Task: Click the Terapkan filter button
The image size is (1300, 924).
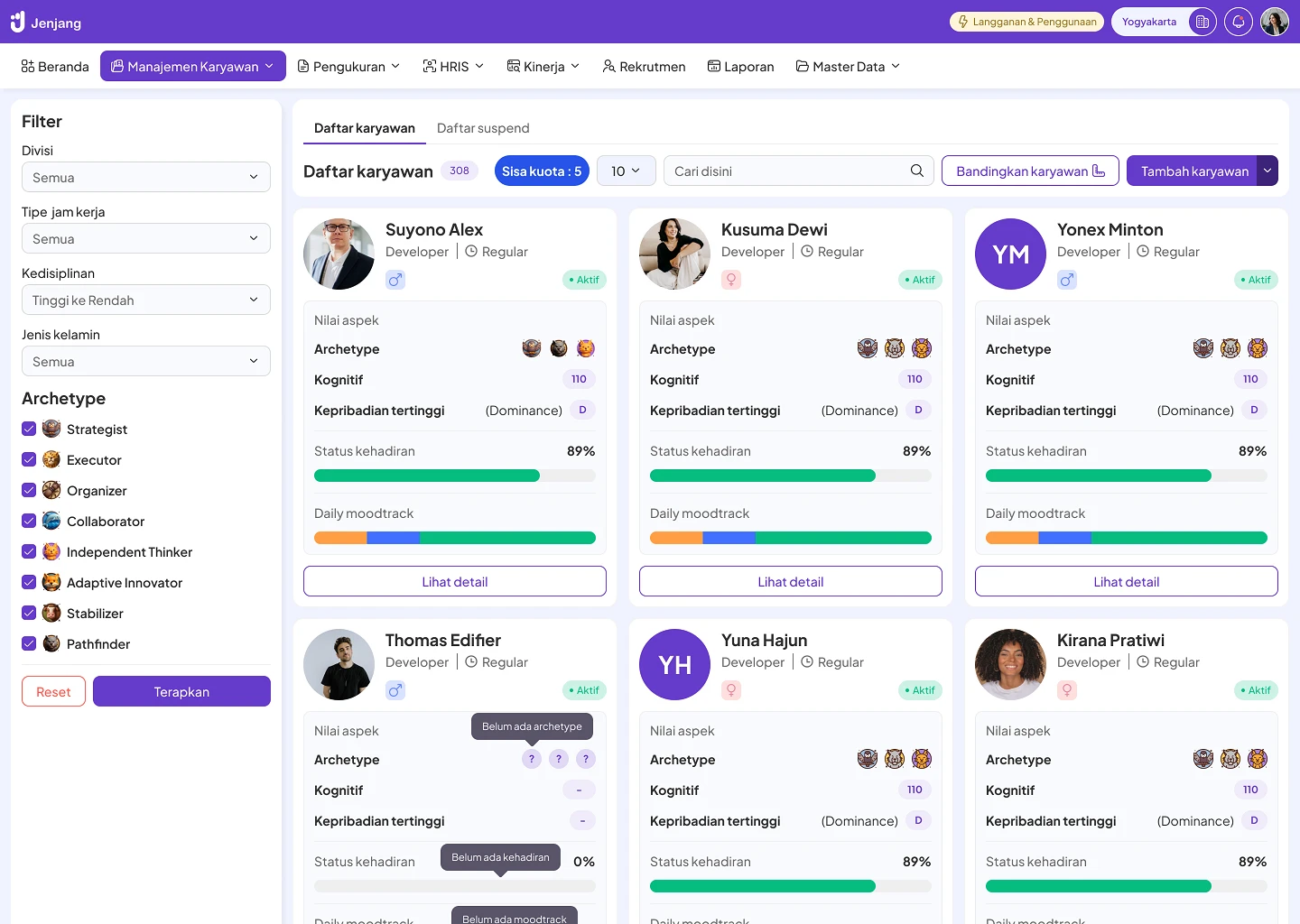Action: (x=181, y=691)
